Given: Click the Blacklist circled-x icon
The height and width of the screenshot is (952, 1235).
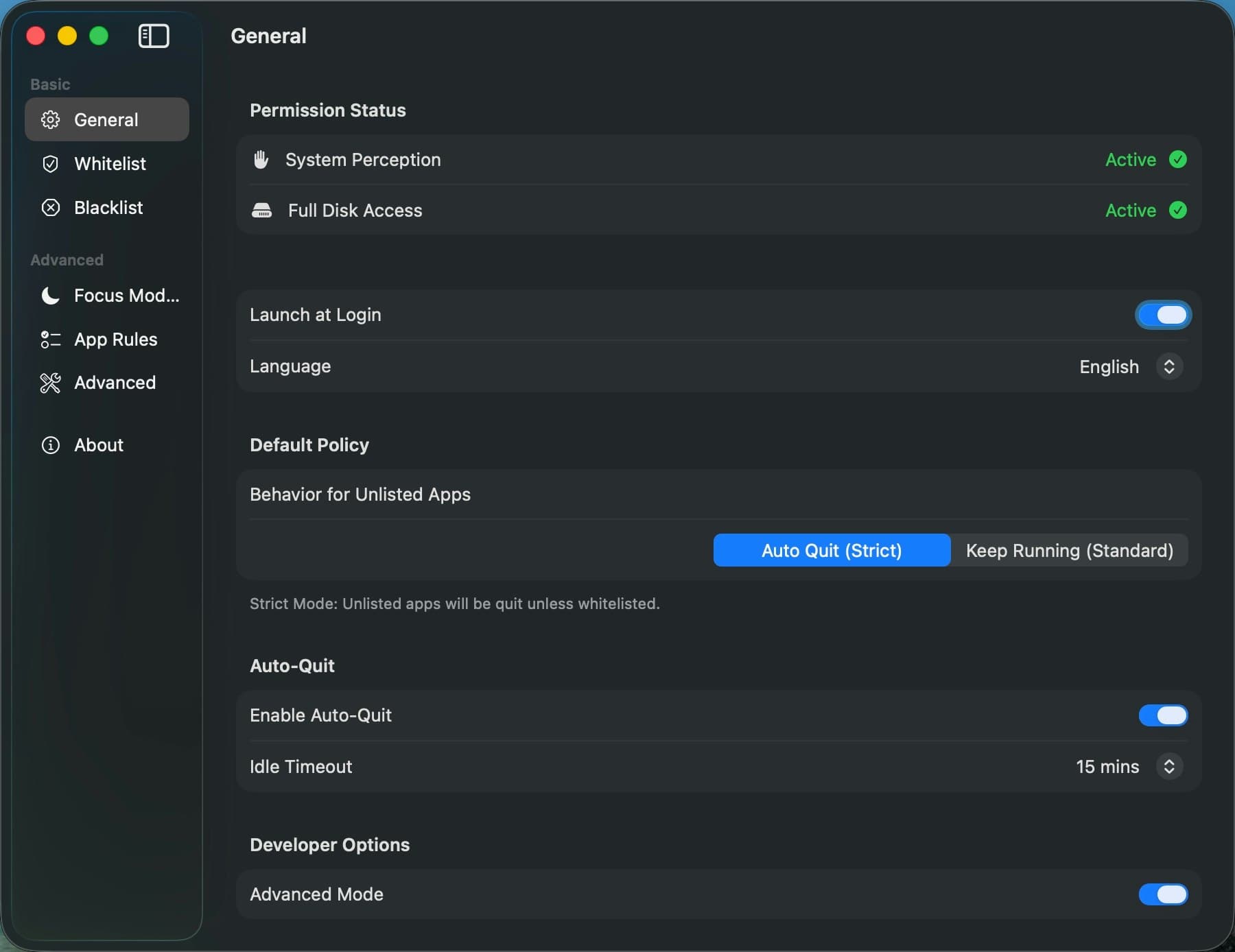Looking at the screenshot, I should [x=50, y=208].
